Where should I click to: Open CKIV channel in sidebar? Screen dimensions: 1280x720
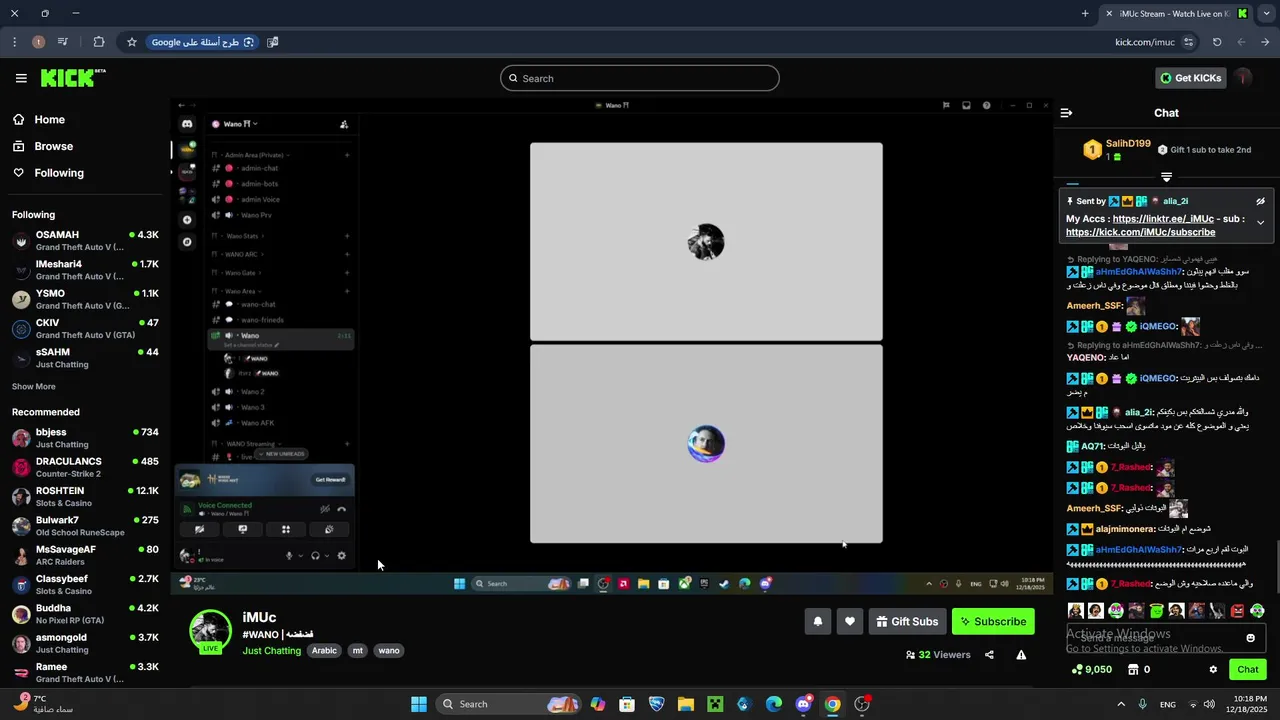tap(85, 329)
